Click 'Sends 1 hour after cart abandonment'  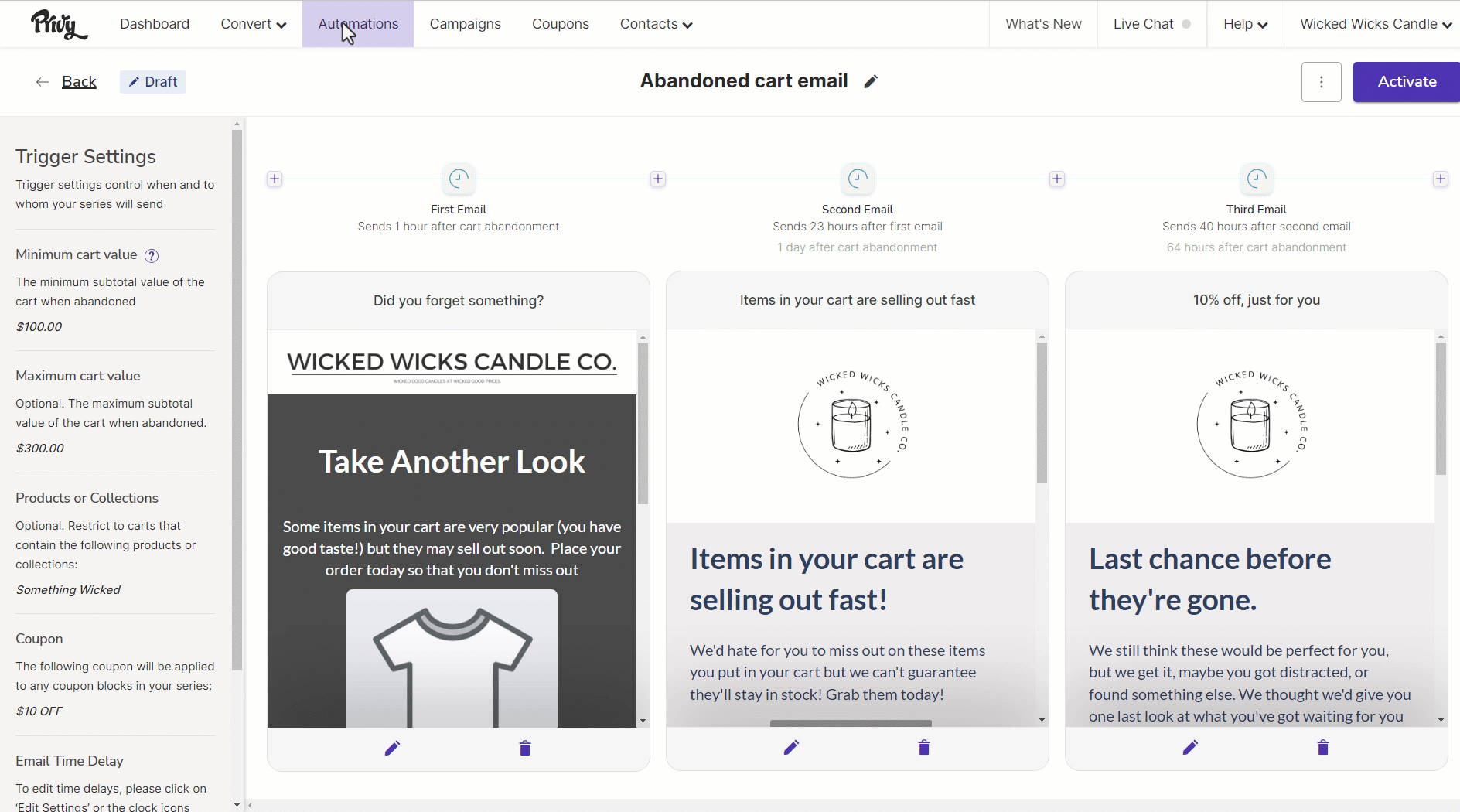pos(459,227)
